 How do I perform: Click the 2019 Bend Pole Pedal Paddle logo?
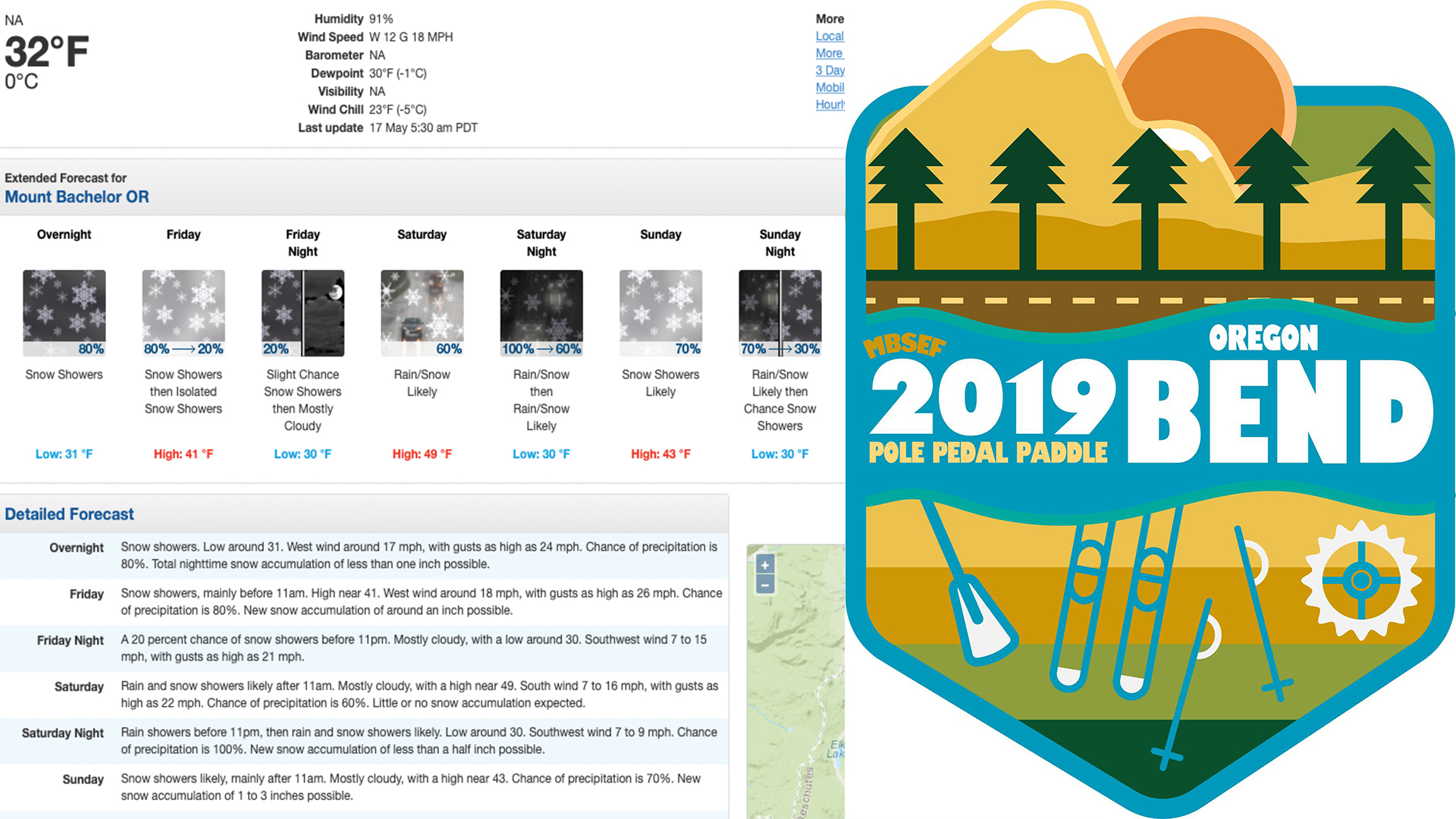click(x=1150, y=409)
